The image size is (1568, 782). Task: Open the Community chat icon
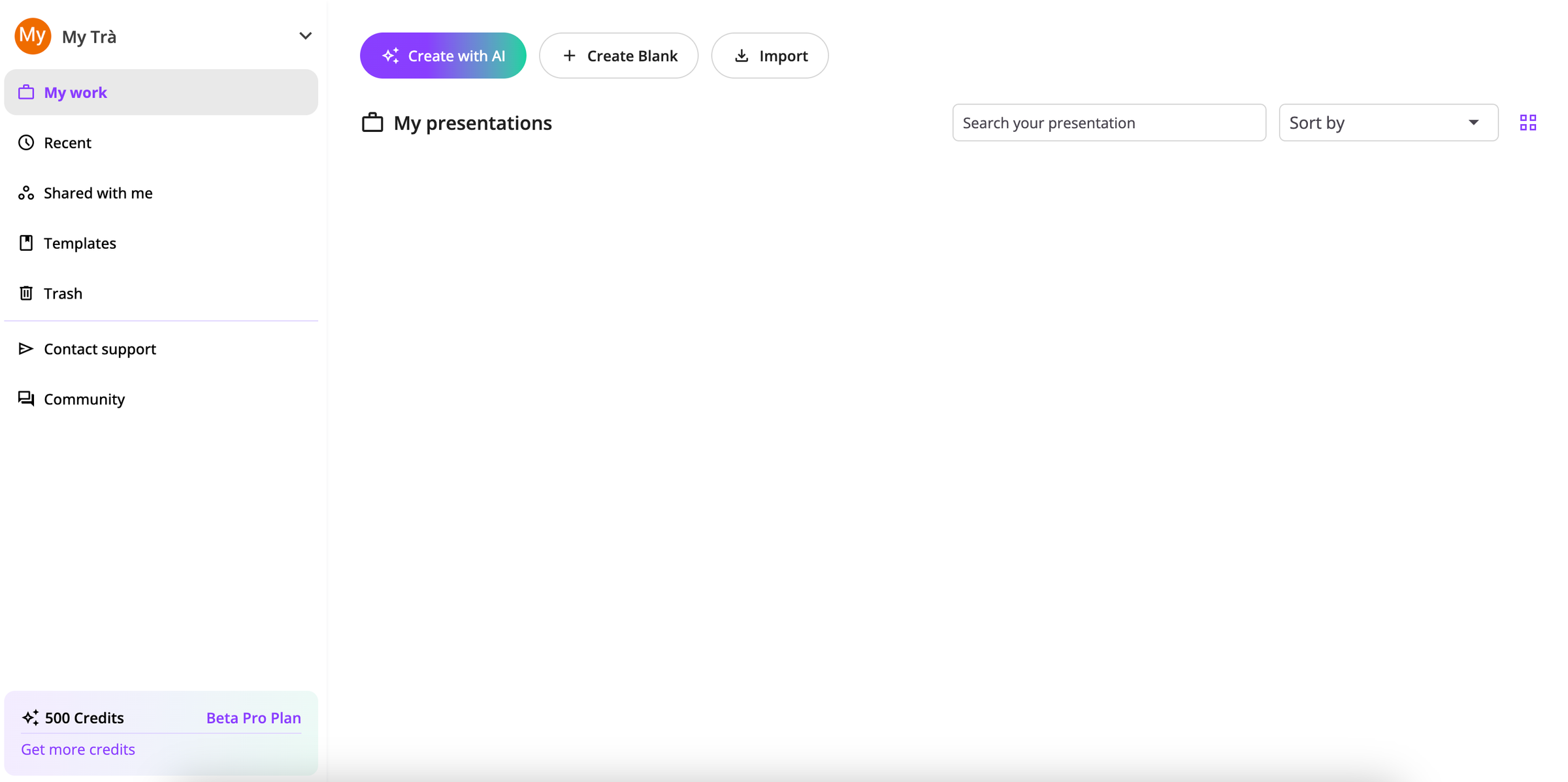click(26, 399)
